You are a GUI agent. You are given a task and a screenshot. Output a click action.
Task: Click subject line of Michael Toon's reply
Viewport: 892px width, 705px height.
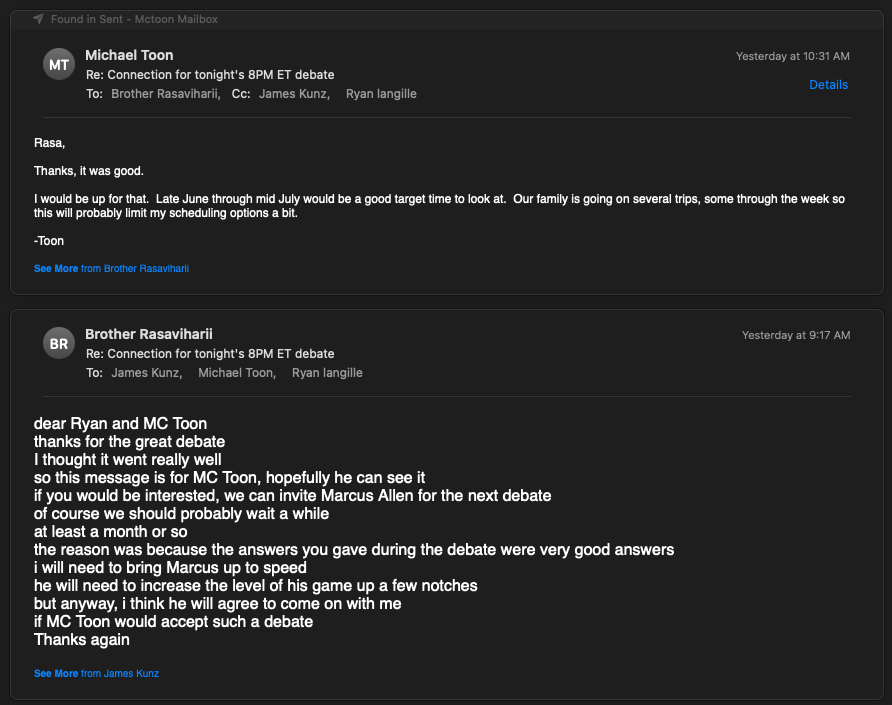210,75
